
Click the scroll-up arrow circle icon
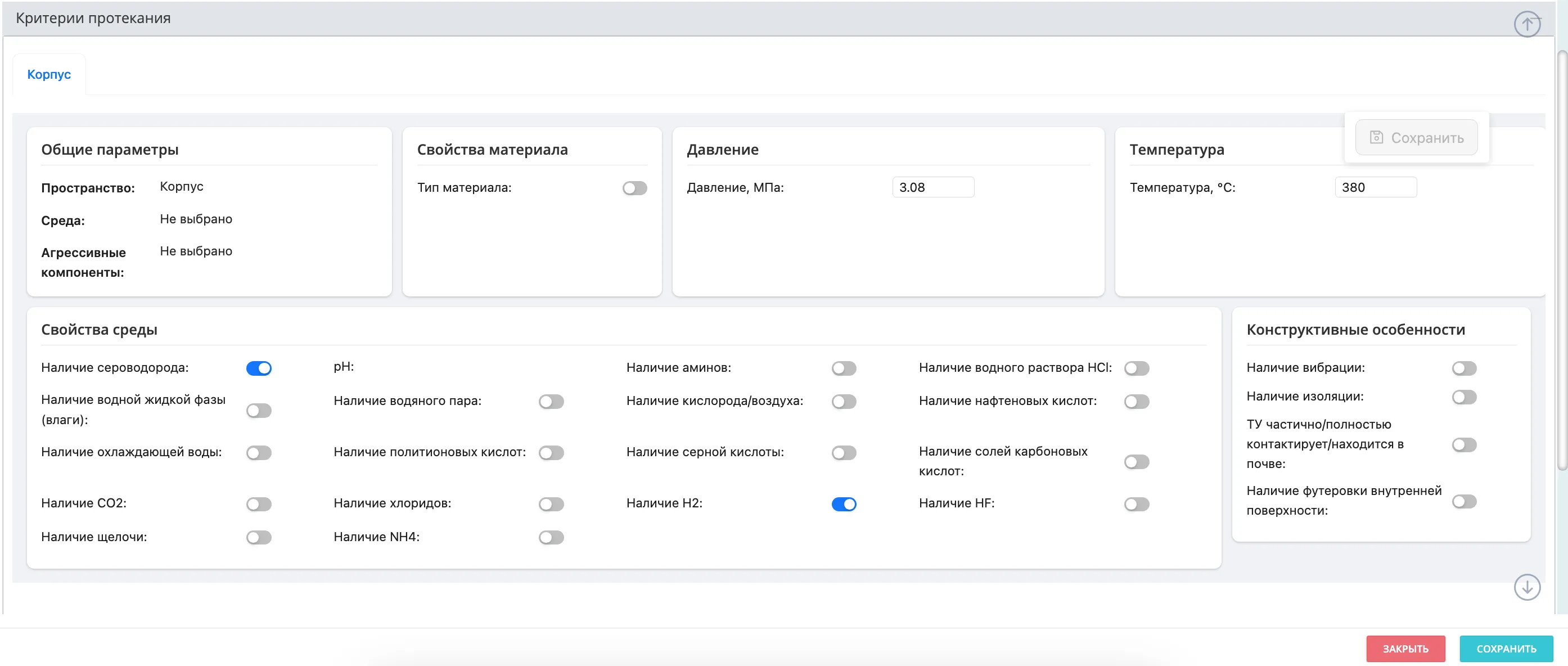click(1526, 24)
